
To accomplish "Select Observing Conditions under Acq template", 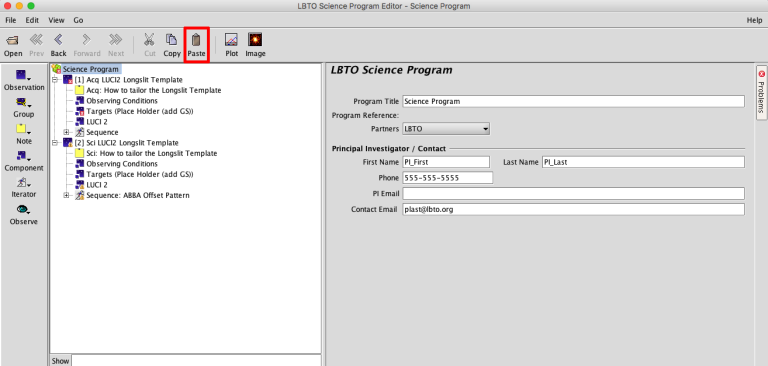I will pyautogui.click(x=122, y=100).
